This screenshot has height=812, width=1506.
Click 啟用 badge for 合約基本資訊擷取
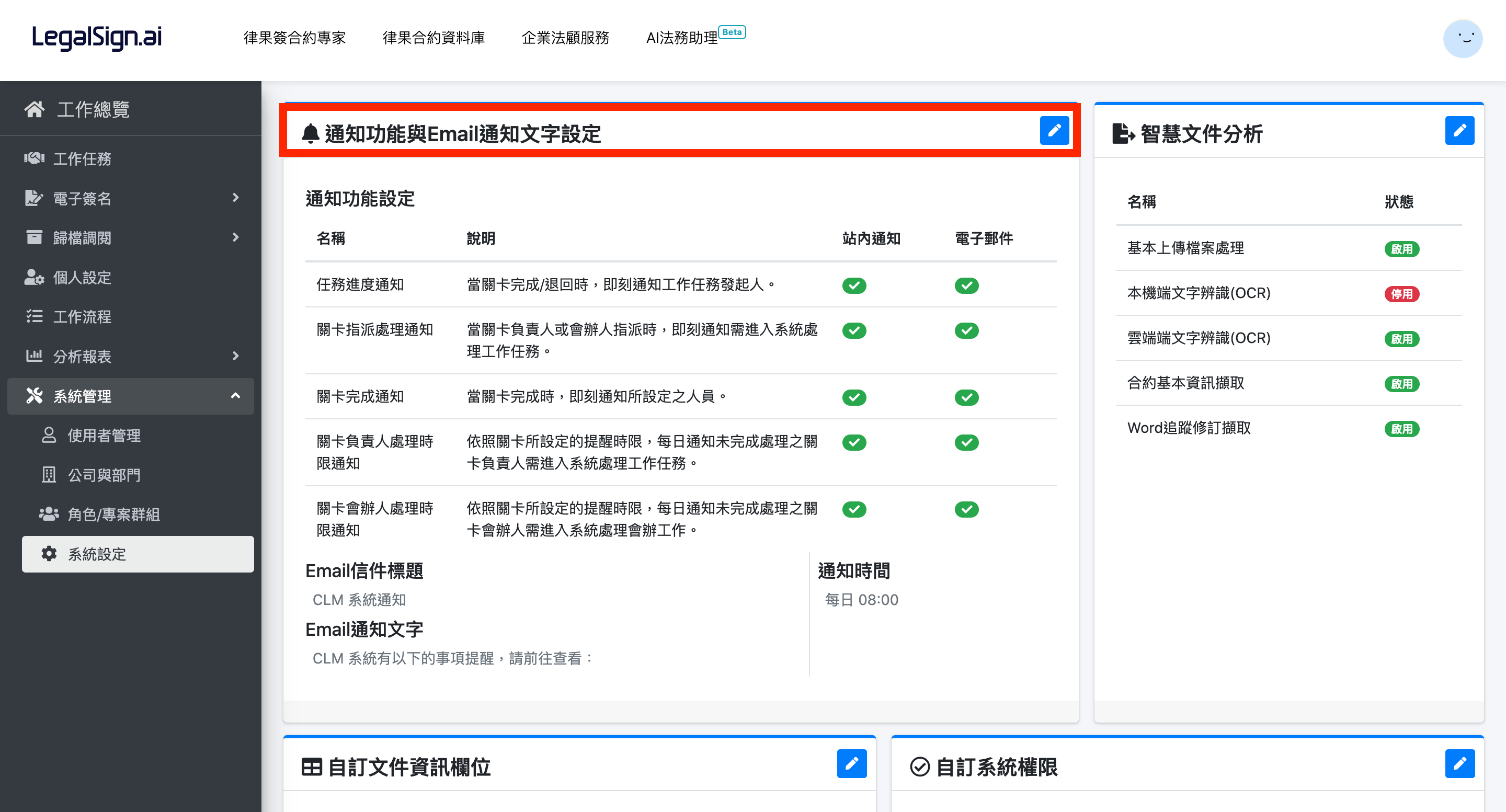click(1401, 384)
